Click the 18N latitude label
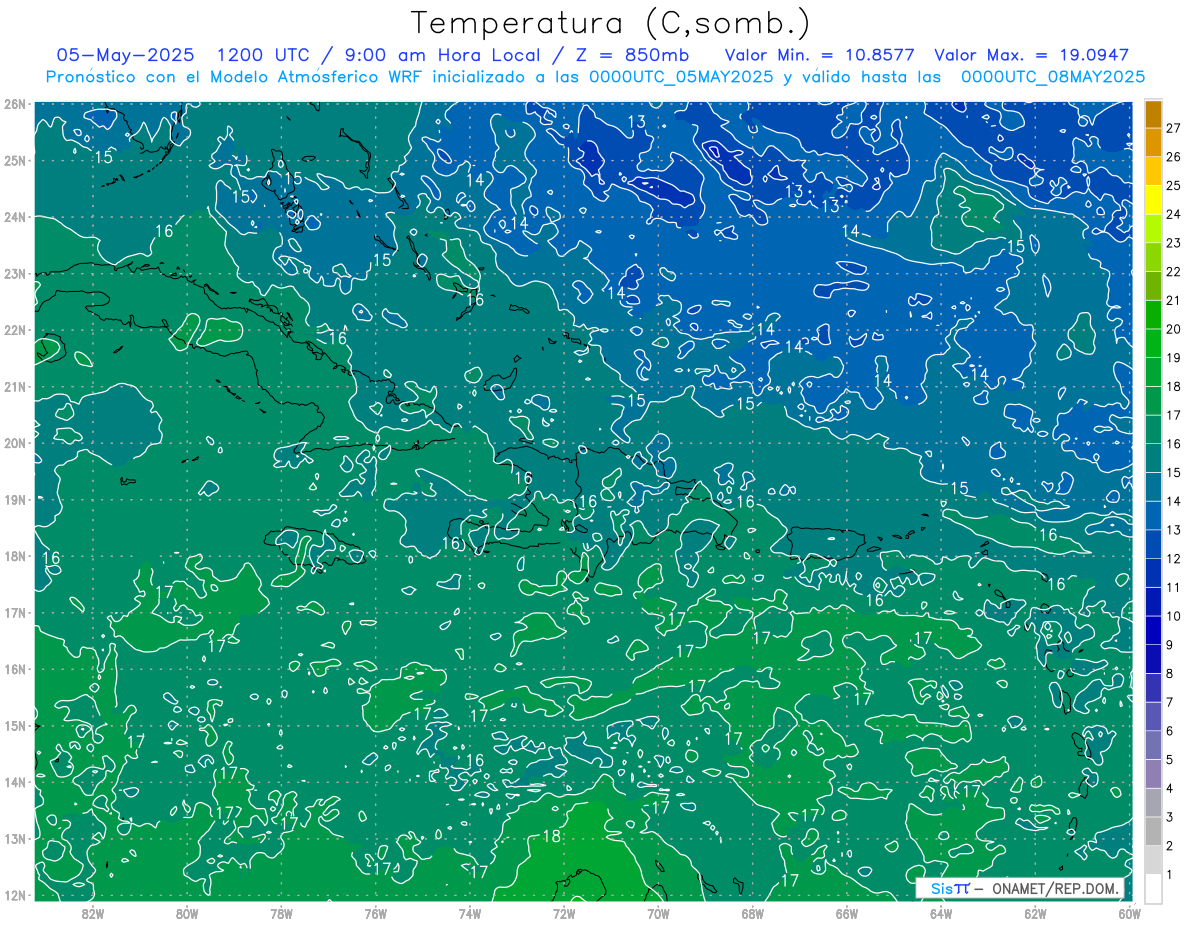This screenshot has width=1200, height=927. coord(15,556)
